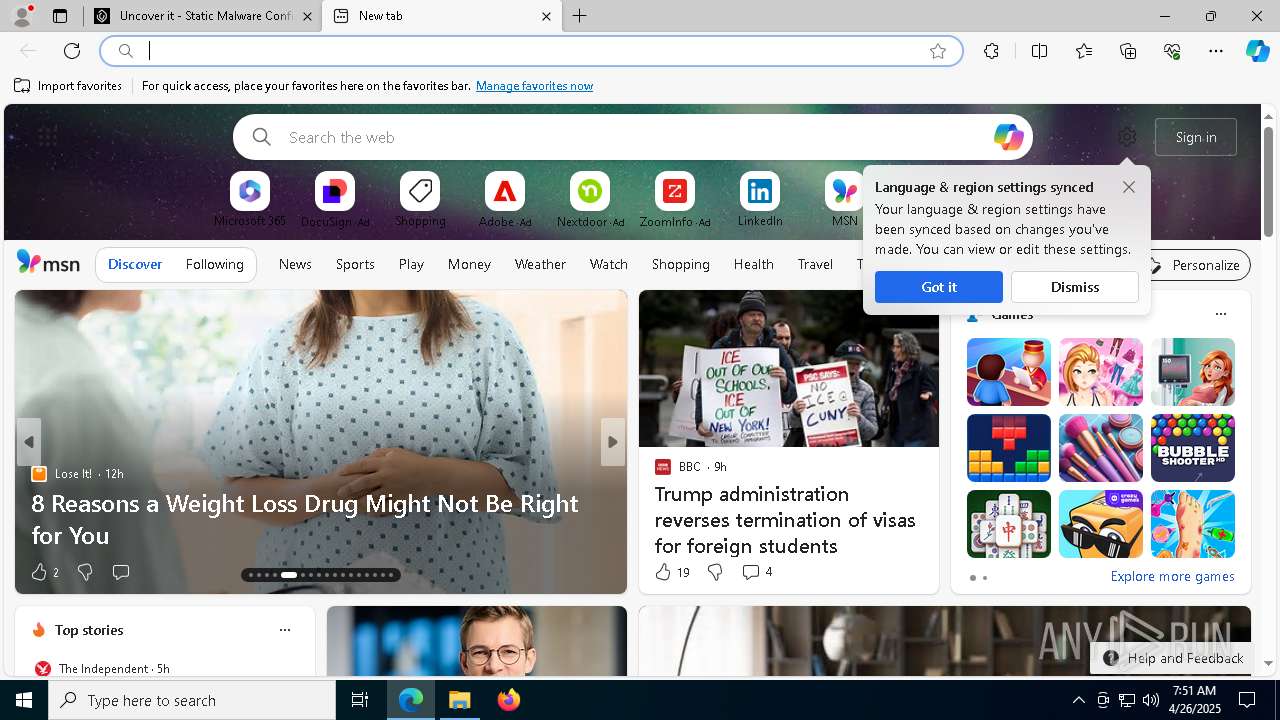The height and width of the screenshot is (720, 1280).
Task: Open Settings and more ellipsis
Action: click(x=1216, y=51)
